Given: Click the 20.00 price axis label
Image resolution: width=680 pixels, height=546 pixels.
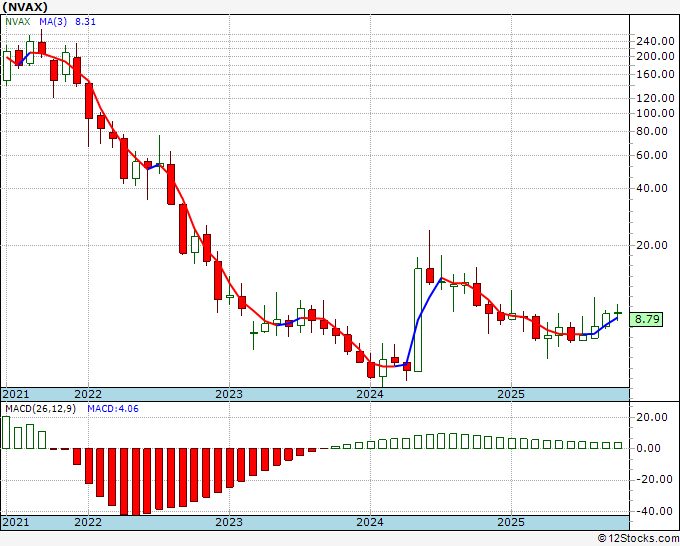Looking at the screenshot, I should (x=651, y=245).
